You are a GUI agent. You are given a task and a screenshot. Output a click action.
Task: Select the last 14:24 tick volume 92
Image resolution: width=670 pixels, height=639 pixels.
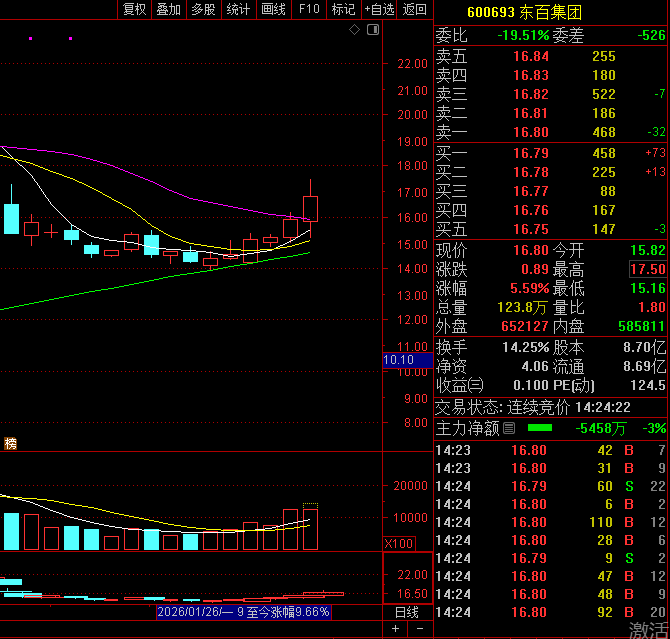tap(551, 612)
